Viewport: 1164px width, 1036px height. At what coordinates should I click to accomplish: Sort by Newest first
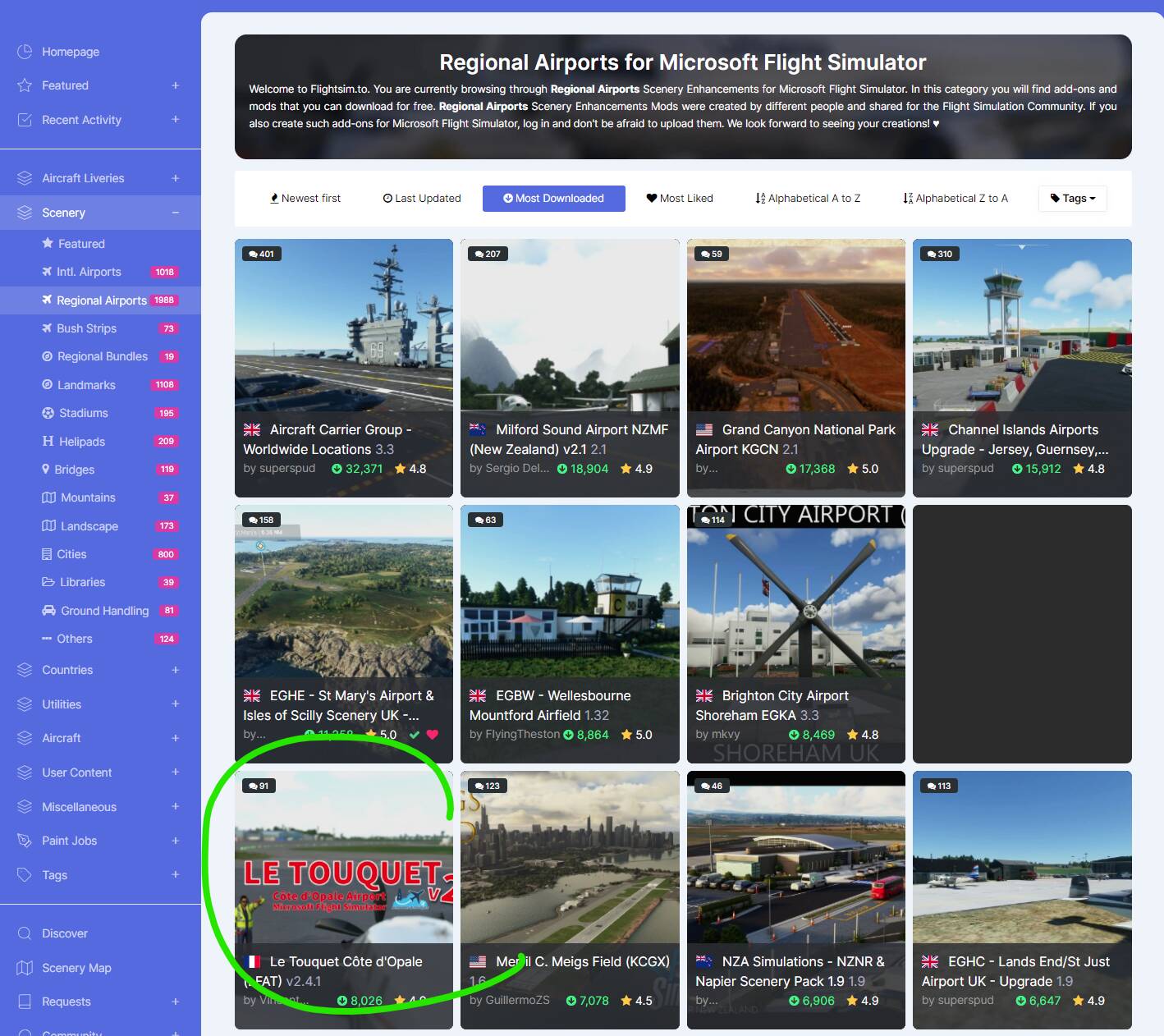pos(305,199)
